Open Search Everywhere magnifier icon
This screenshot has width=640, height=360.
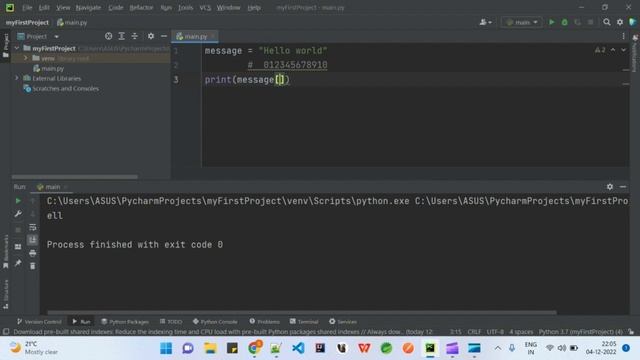click(x=607, y=22)
